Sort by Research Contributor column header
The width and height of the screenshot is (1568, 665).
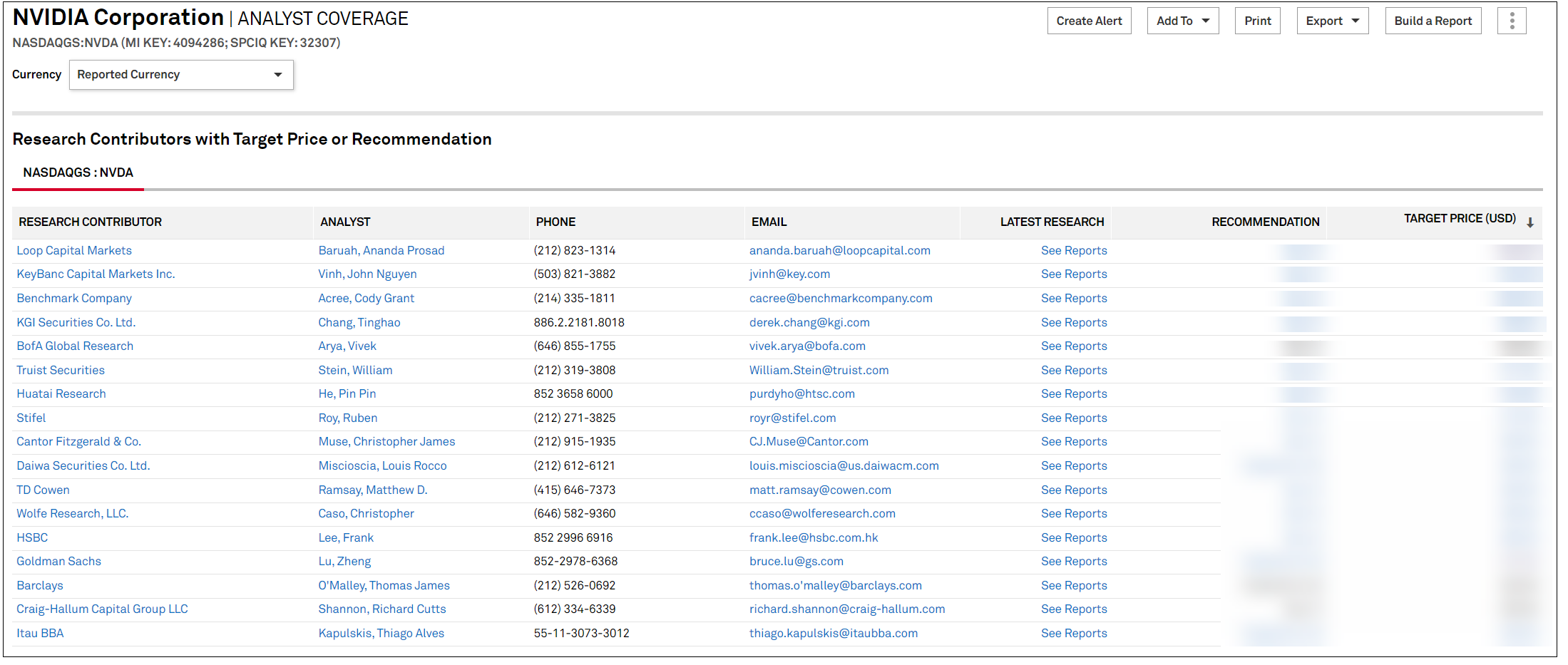(x=91, y=222)
